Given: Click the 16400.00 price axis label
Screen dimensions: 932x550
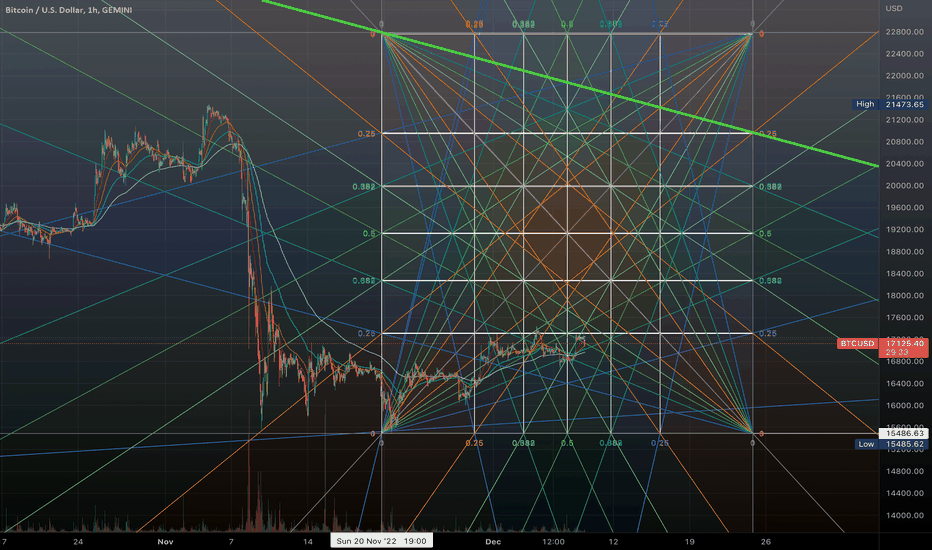Looking at the screenshot, I should (905, 384).
